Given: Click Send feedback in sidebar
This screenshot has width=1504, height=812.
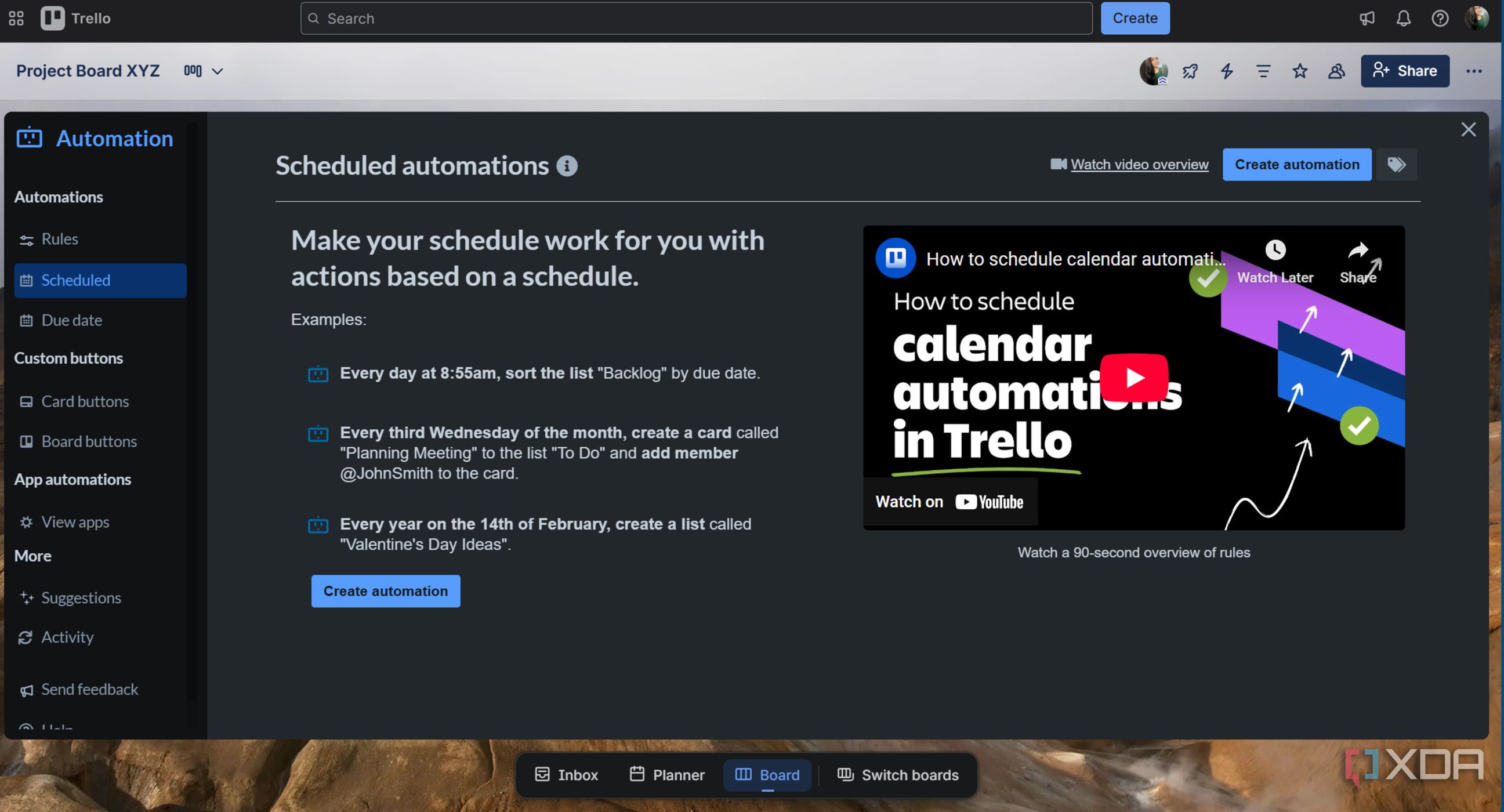Looking at the screenshot, I should [x=100, y=690].
